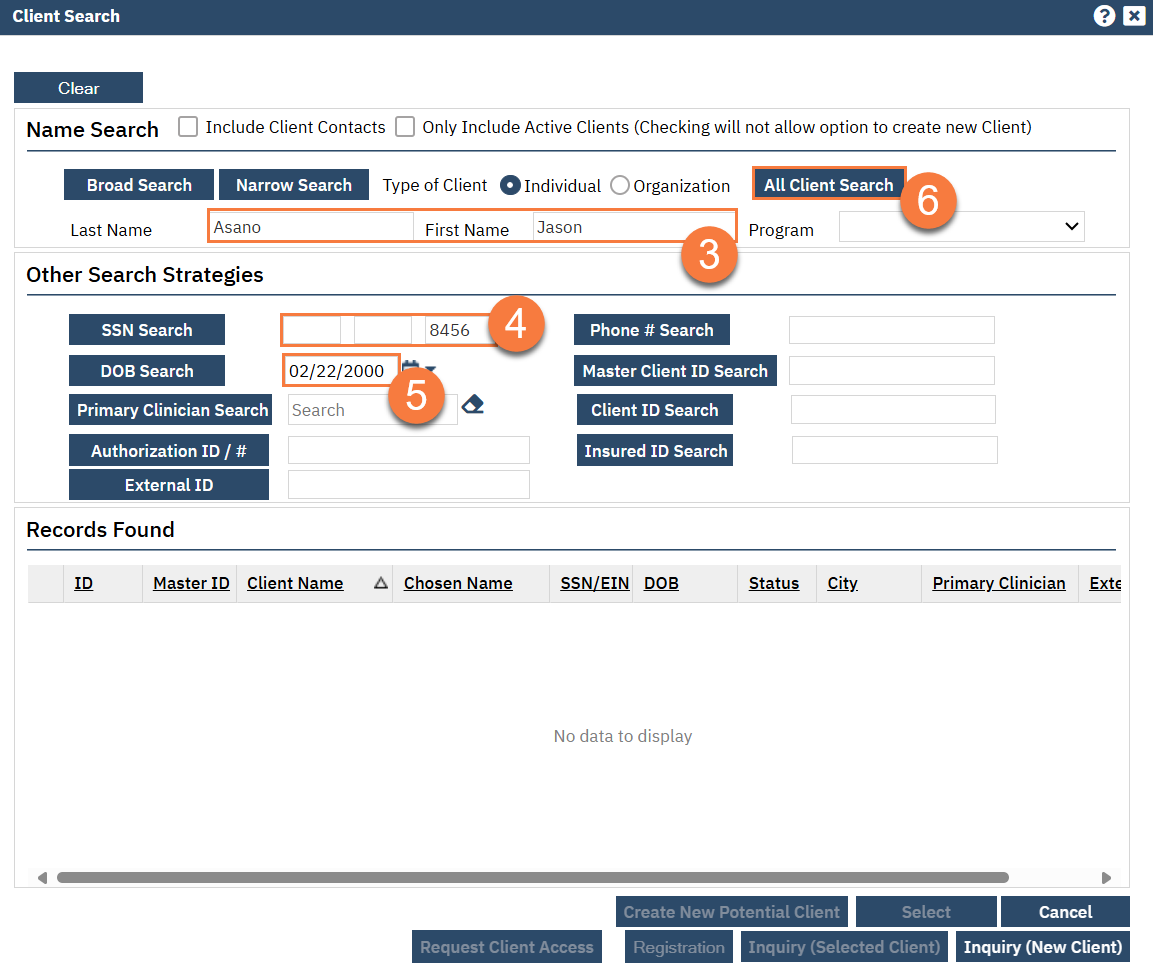This screenshot has height=965, width=1153.
Task: Close the Client Search dialog
Action: coord(1134,16)
